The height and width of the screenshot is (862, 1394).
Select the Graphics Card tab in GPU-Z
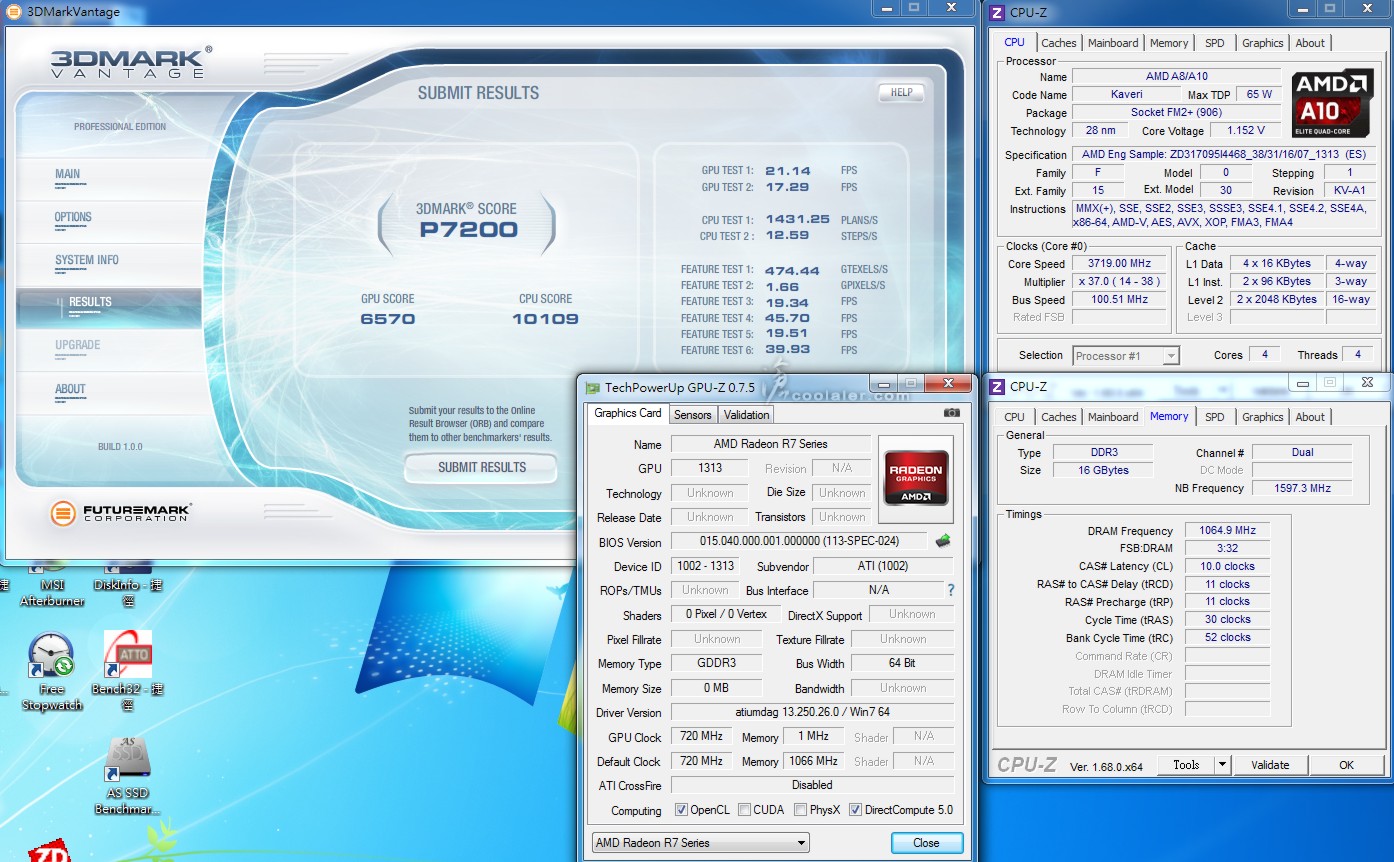click(x=628, y=413)
